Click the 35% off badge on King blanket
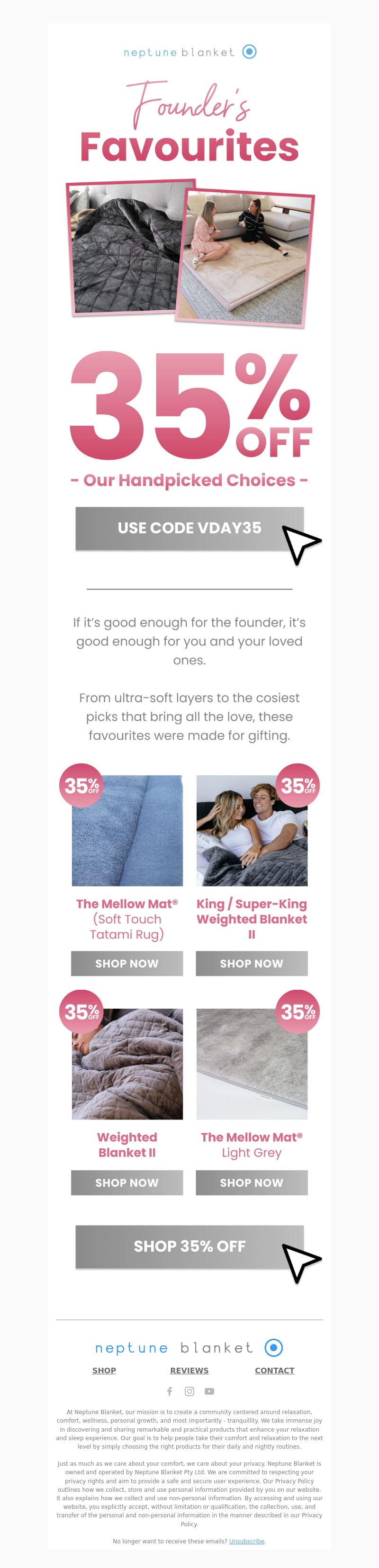The image size is (379, 1568). point(298,785)
